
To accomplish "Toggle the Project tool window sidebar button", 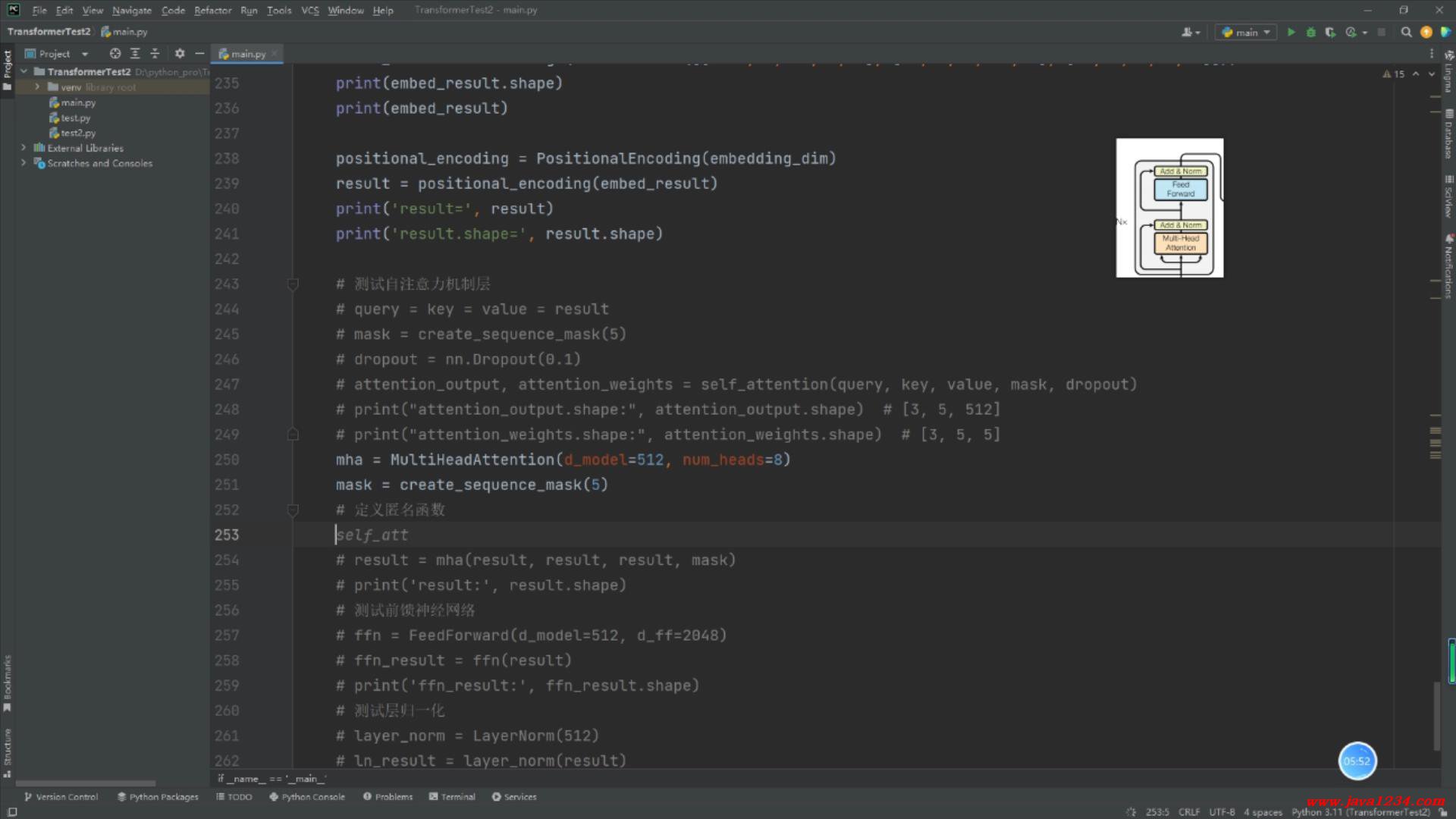I will (x=8, y=68).
